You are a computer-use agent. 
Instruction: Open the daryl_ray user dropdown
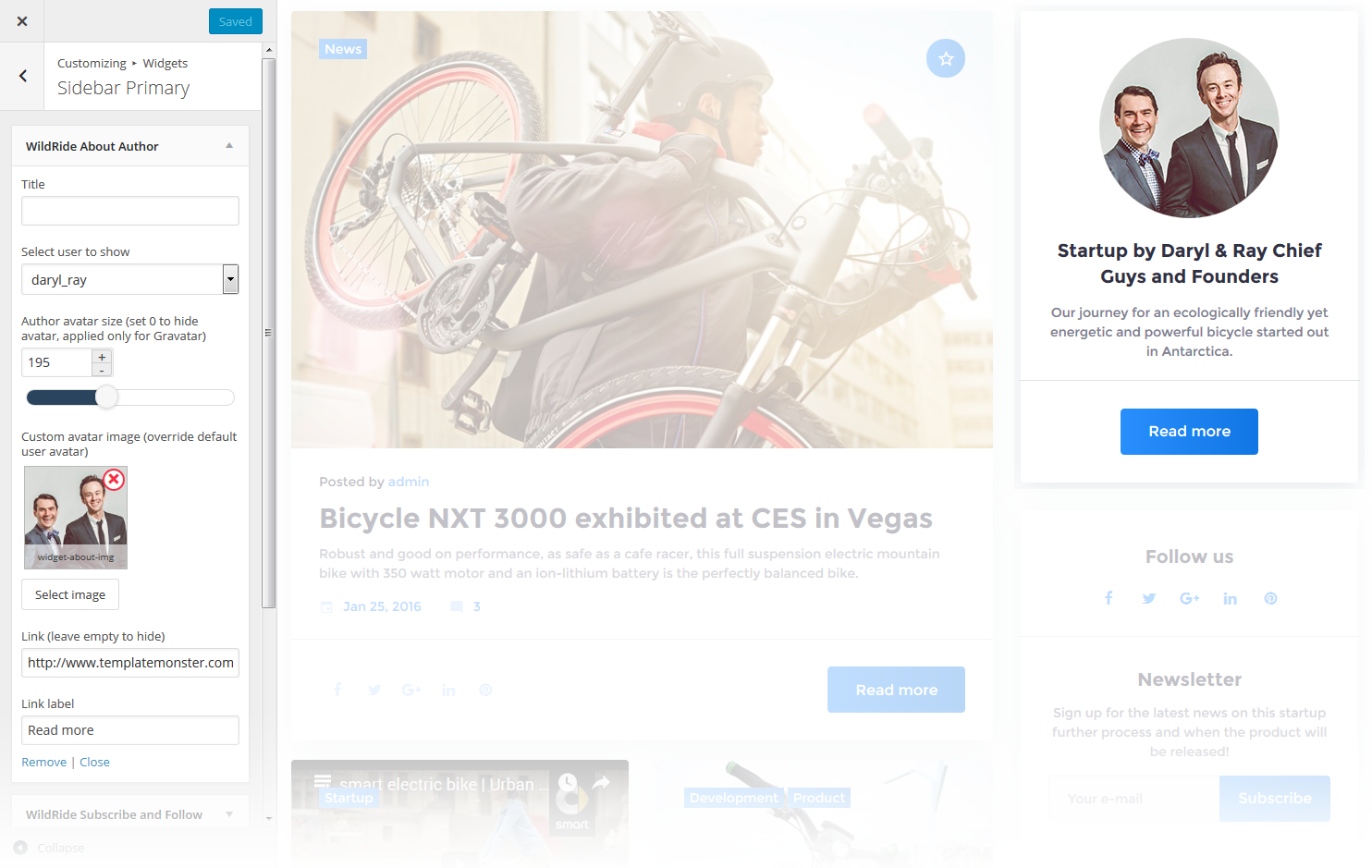point(130,279)
